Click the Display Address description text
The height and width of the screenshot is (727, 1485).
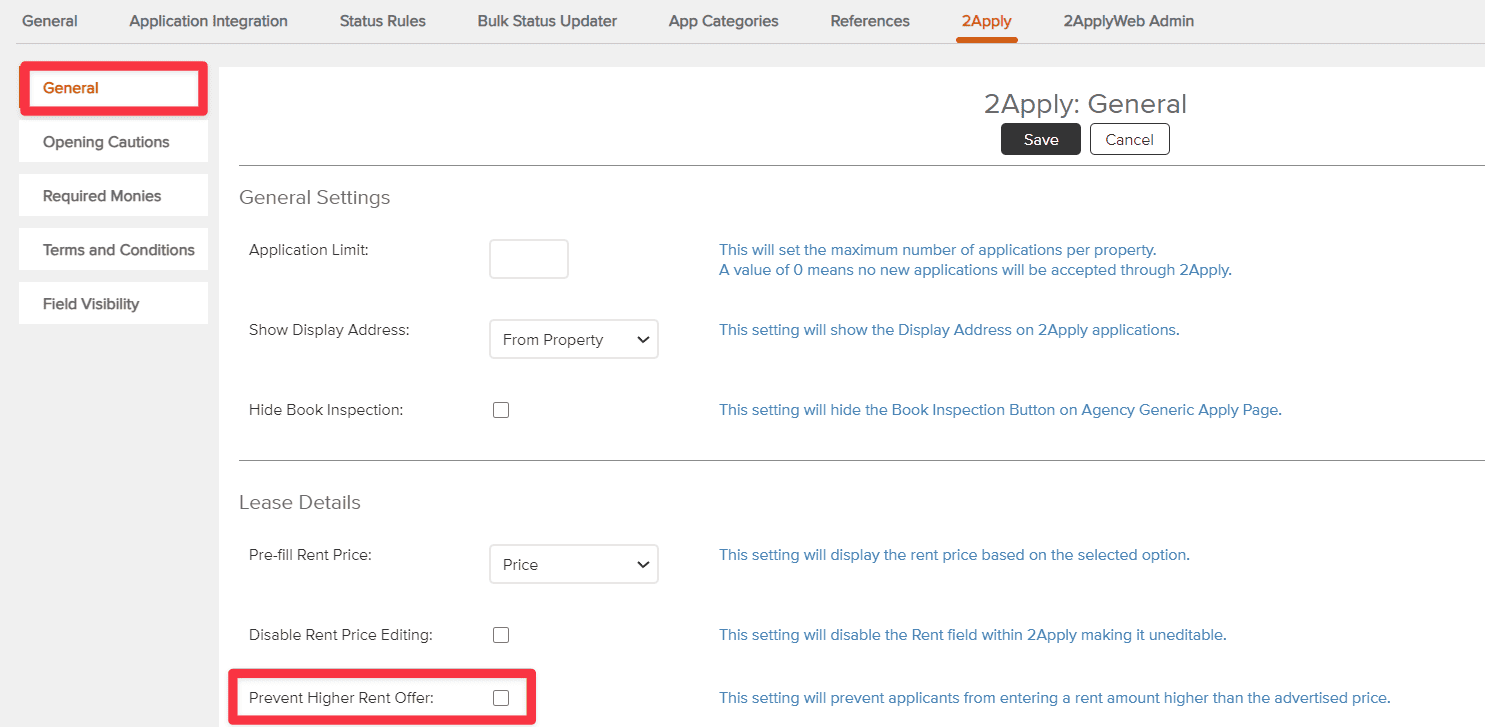(949, 329)
